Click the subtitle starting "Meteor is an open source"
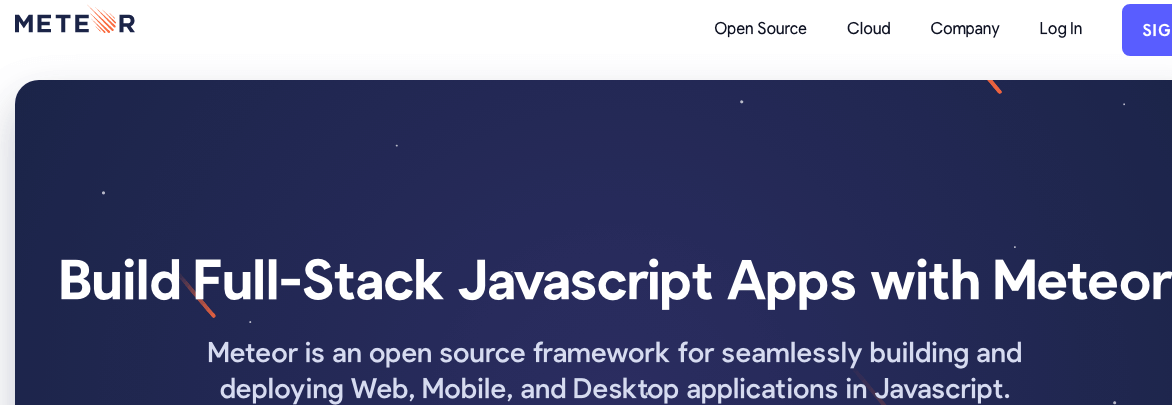 point(614,371)
